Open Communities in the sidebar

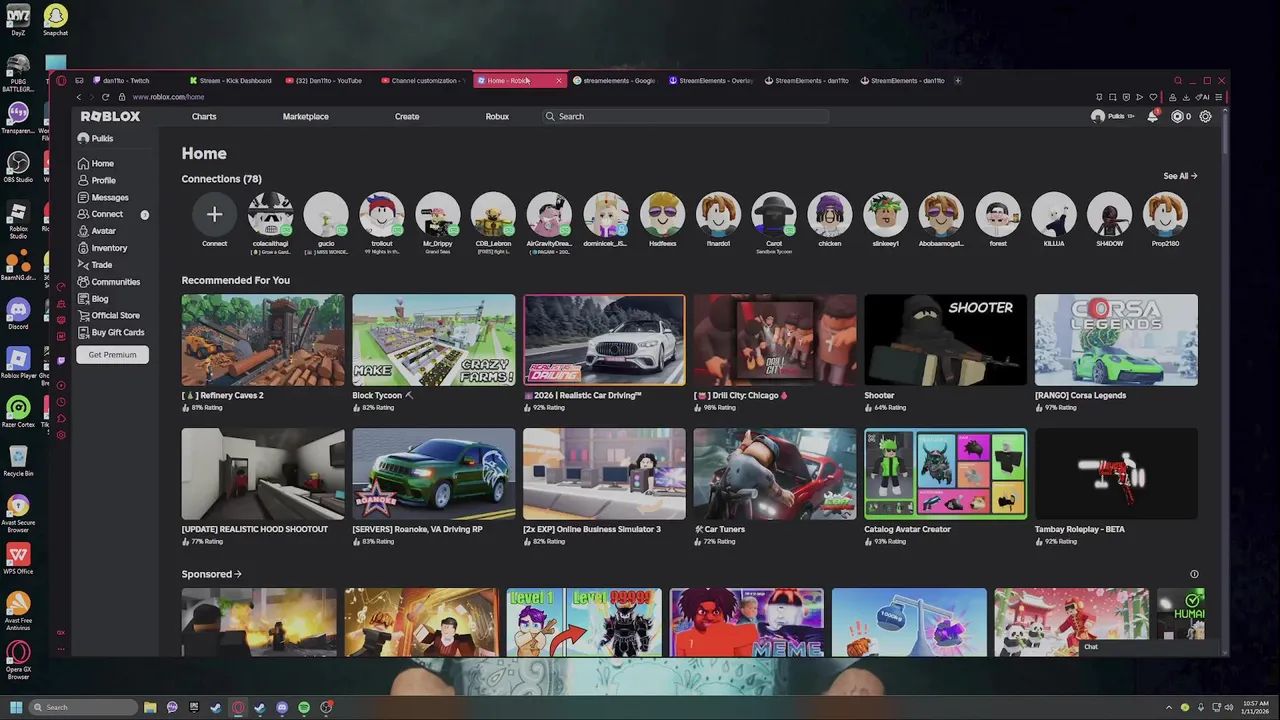[x=109, y=282]
